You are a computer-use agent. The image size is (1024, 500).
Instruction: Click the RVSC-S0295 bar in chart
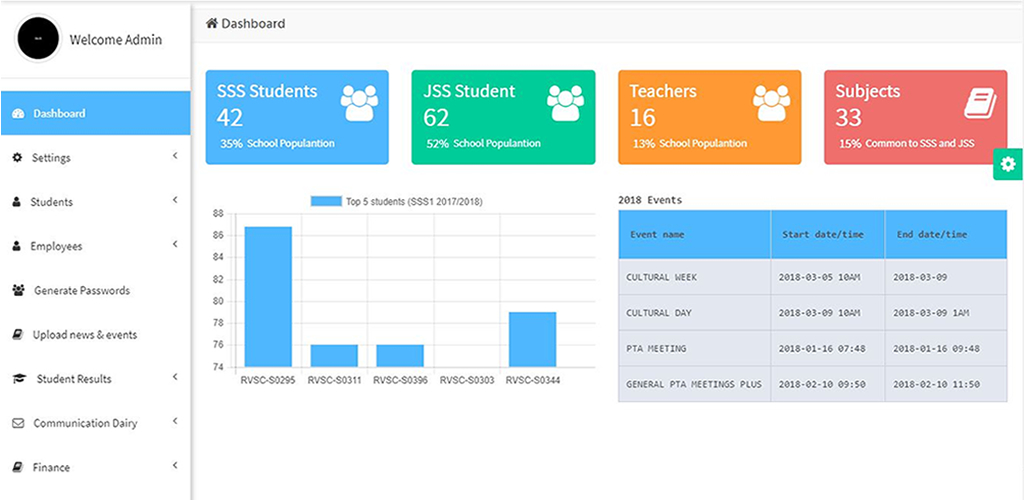pos(268,297)
